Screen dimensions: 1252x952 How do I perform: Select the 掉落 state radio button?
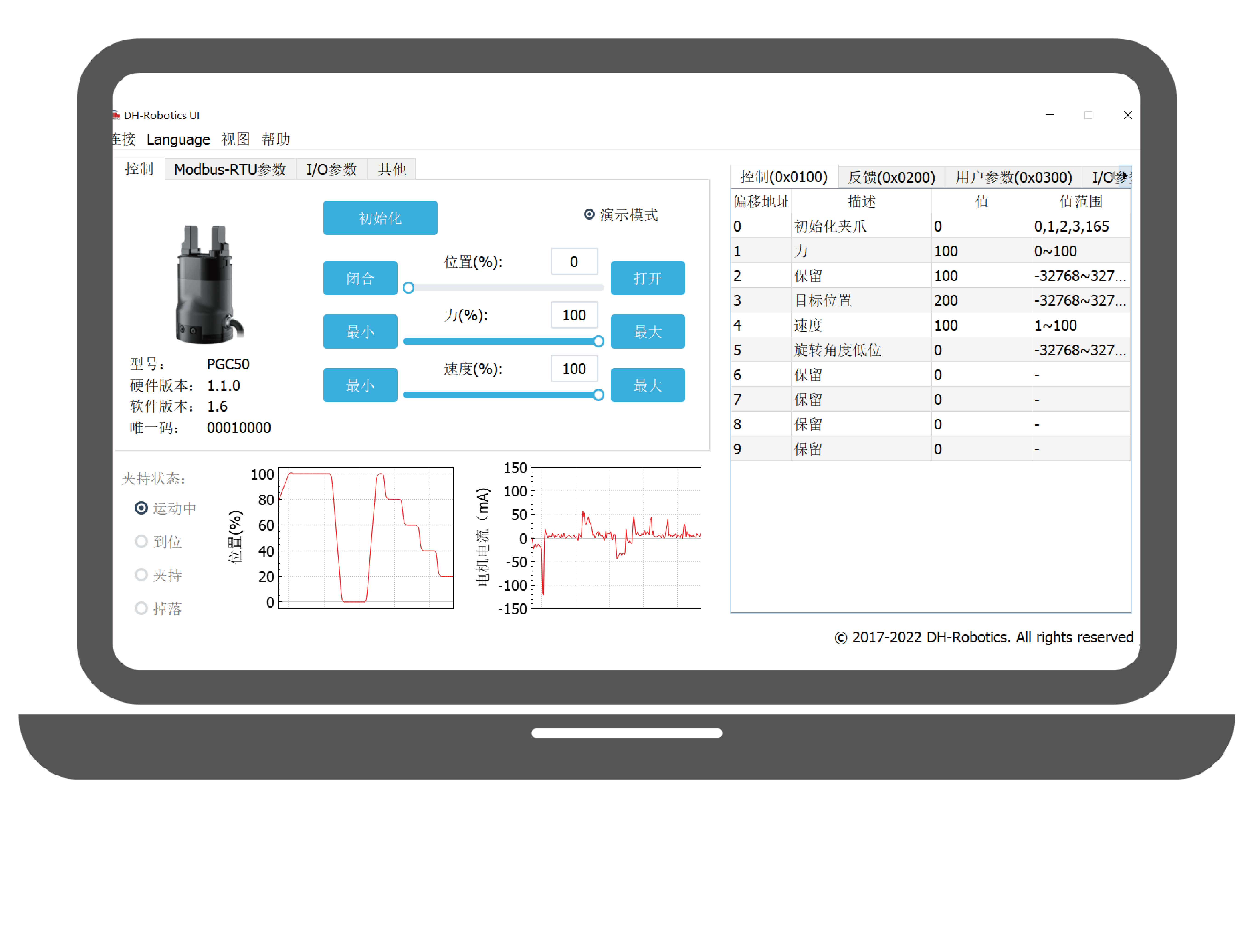click(141, 608)
